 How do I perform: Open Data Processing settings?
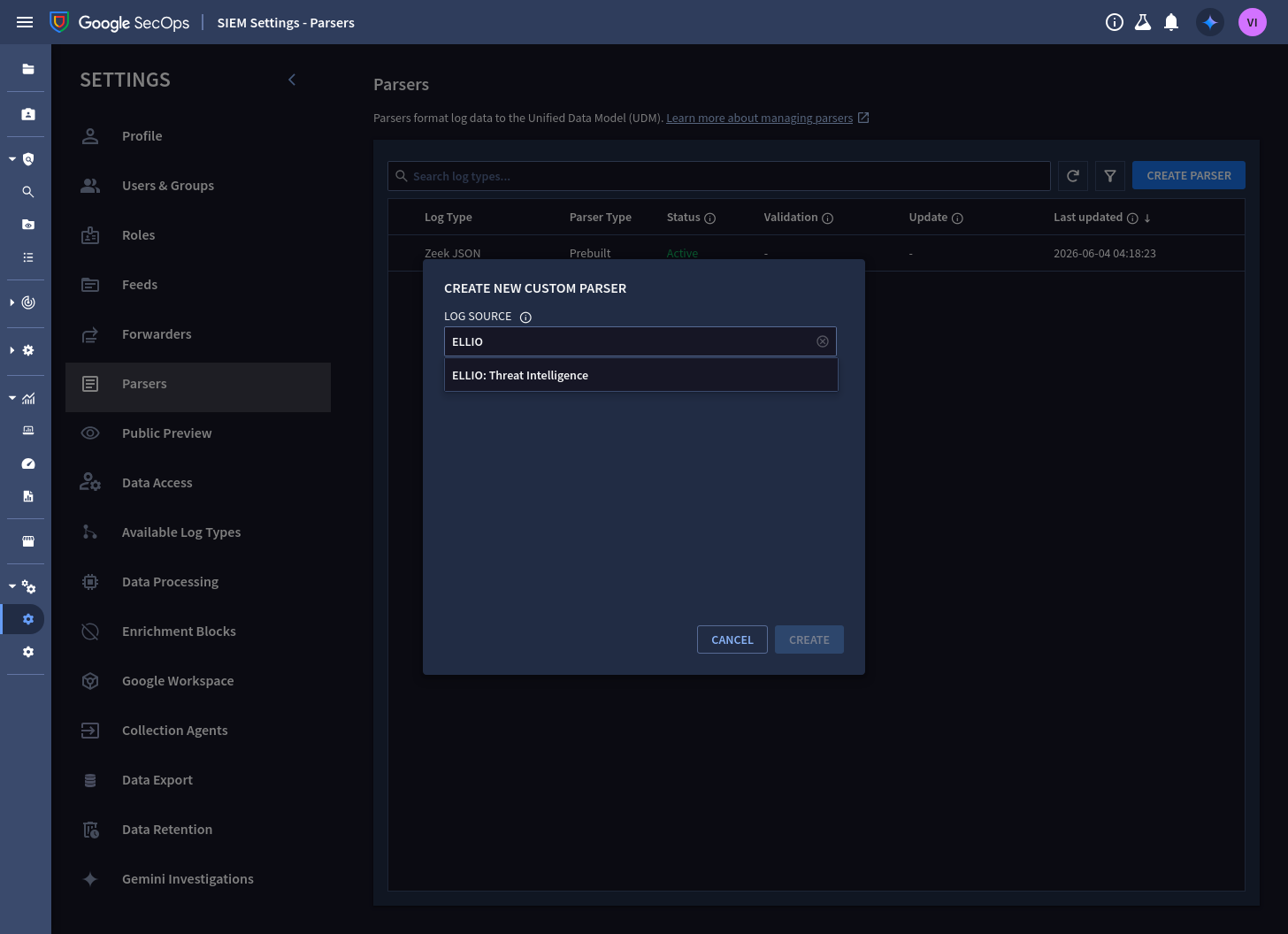click(x=198, y=582)
